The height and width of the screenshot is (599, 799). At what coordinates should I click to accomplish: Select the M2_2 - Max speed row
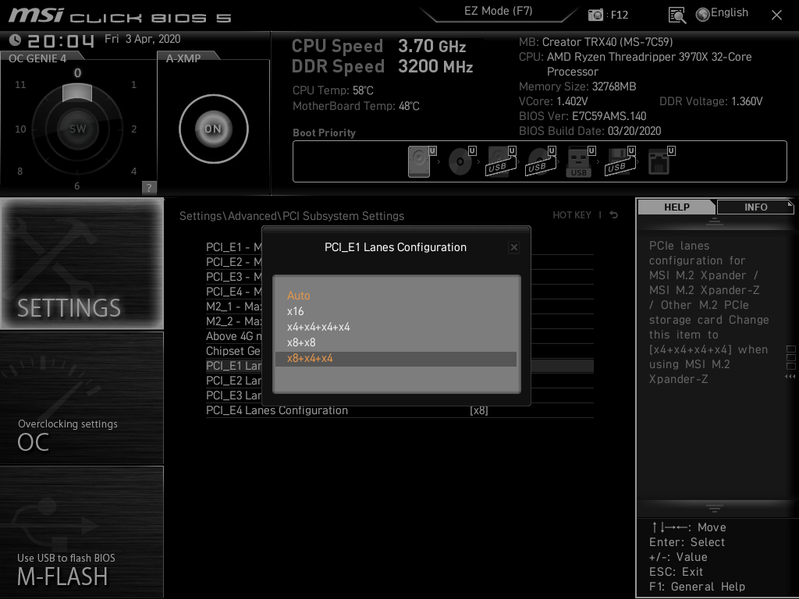(x=233, y=321)
